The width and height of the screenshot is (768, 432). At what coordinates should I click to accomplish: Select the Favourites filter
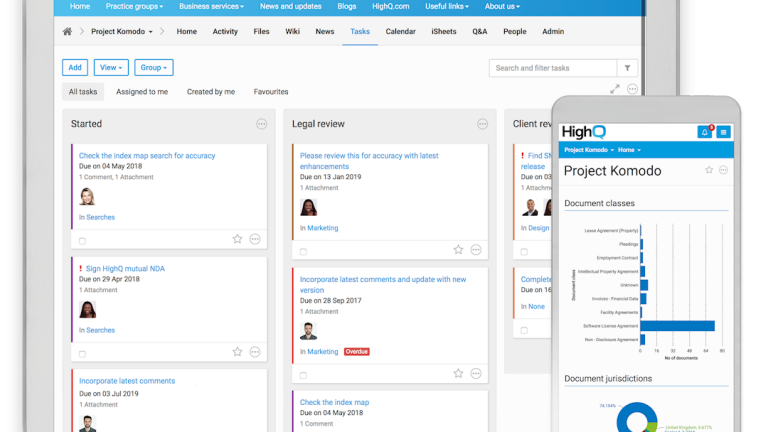(x=271, y=92)
